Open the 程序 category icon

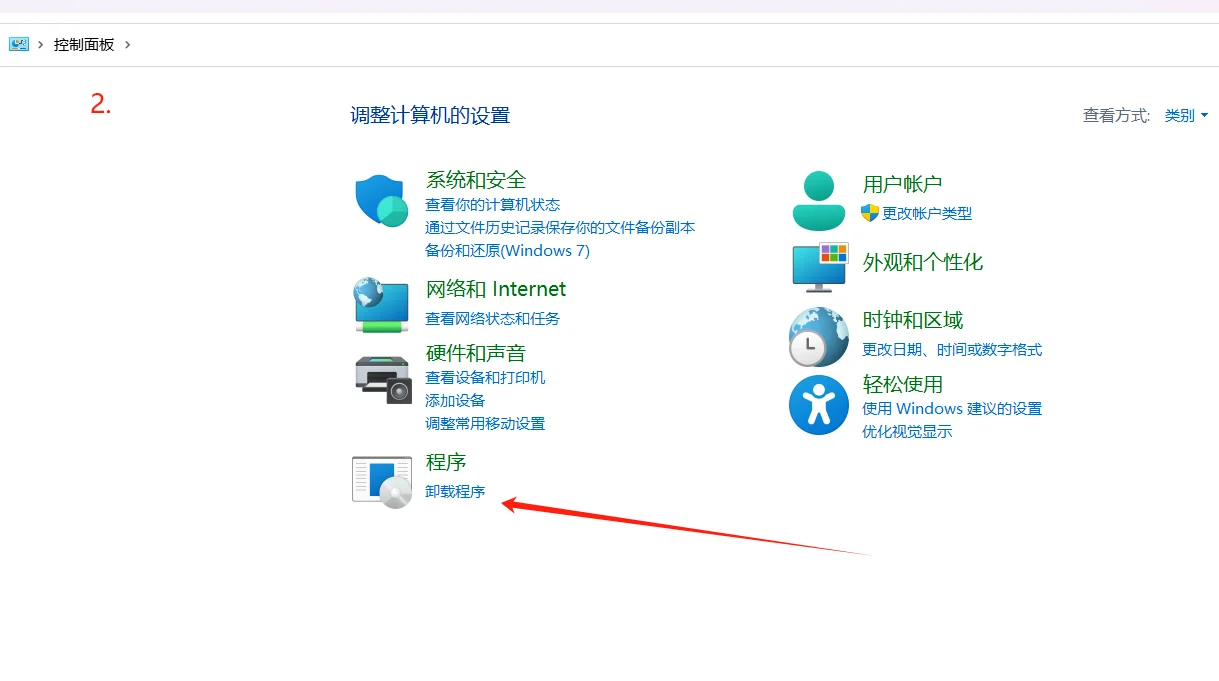(x=381, y=480)
